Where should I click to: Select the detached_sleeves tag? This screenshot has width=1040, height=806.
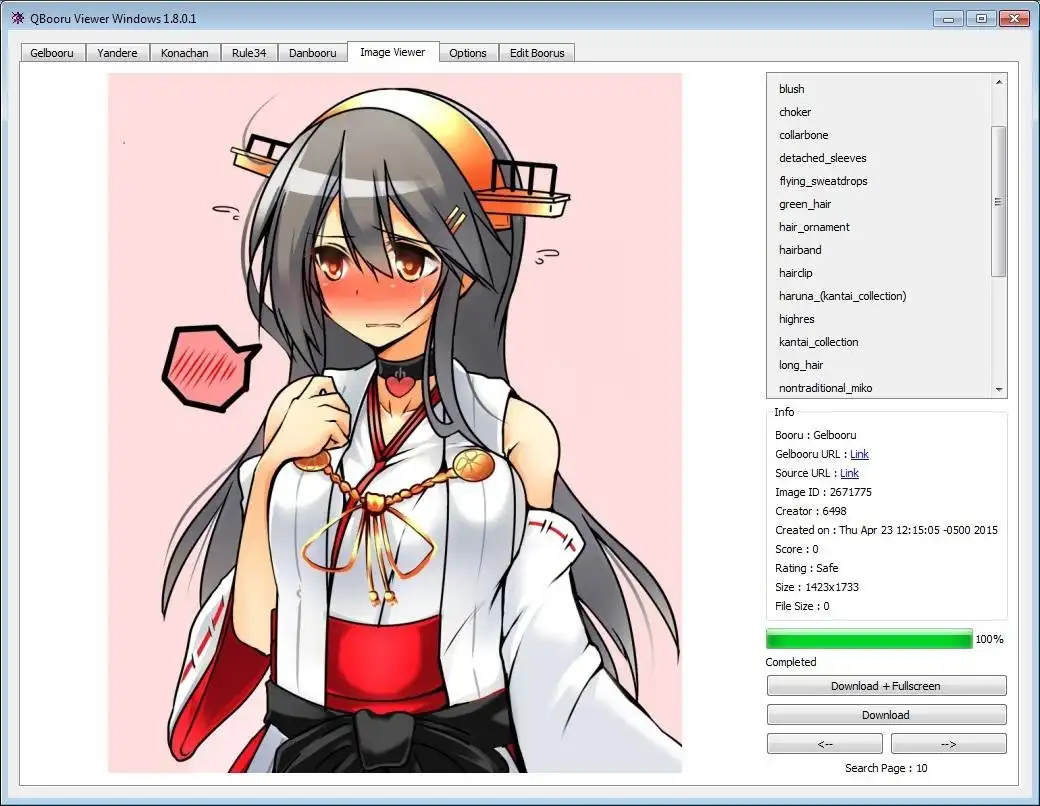click(x=822, y=158)
